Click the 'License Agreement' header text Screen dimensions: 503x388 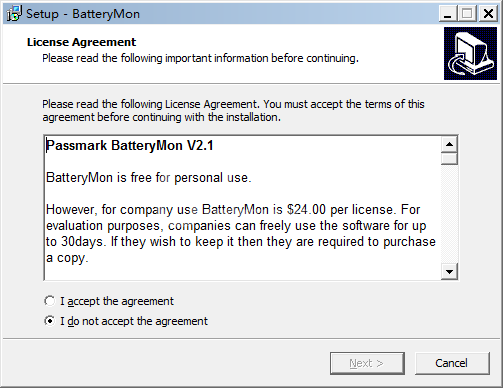tap(81, 42)
